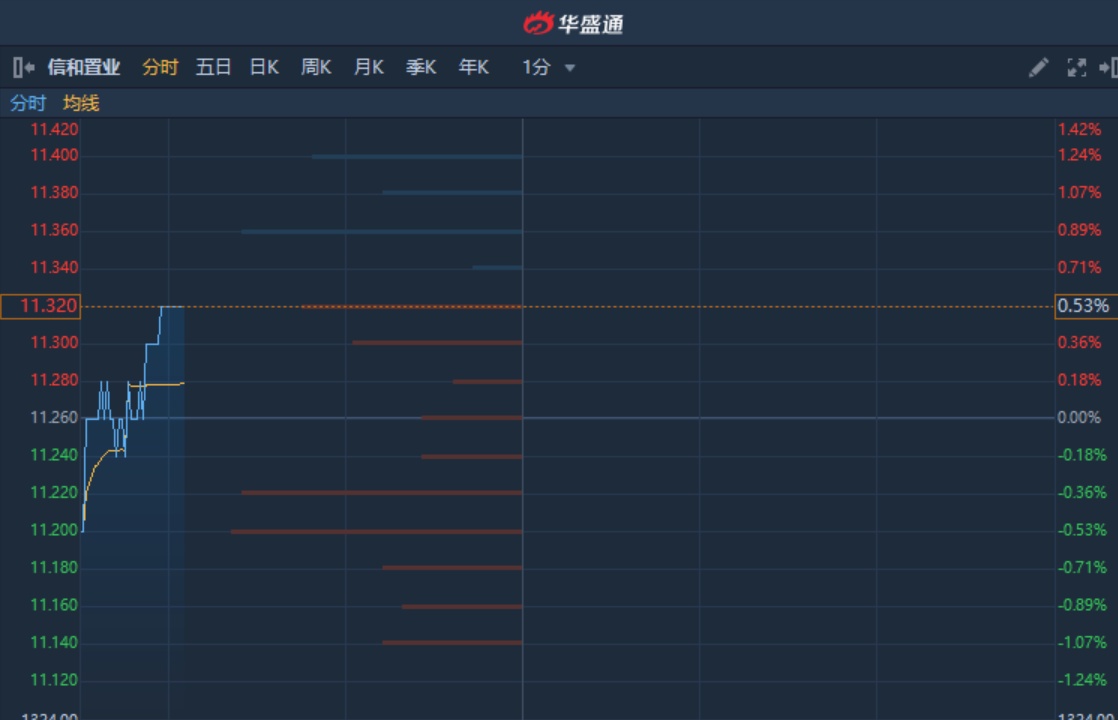This screenshot has height=720, width=1118.
Task: Open the 年K yearly chart
Action: coord(473,68)
